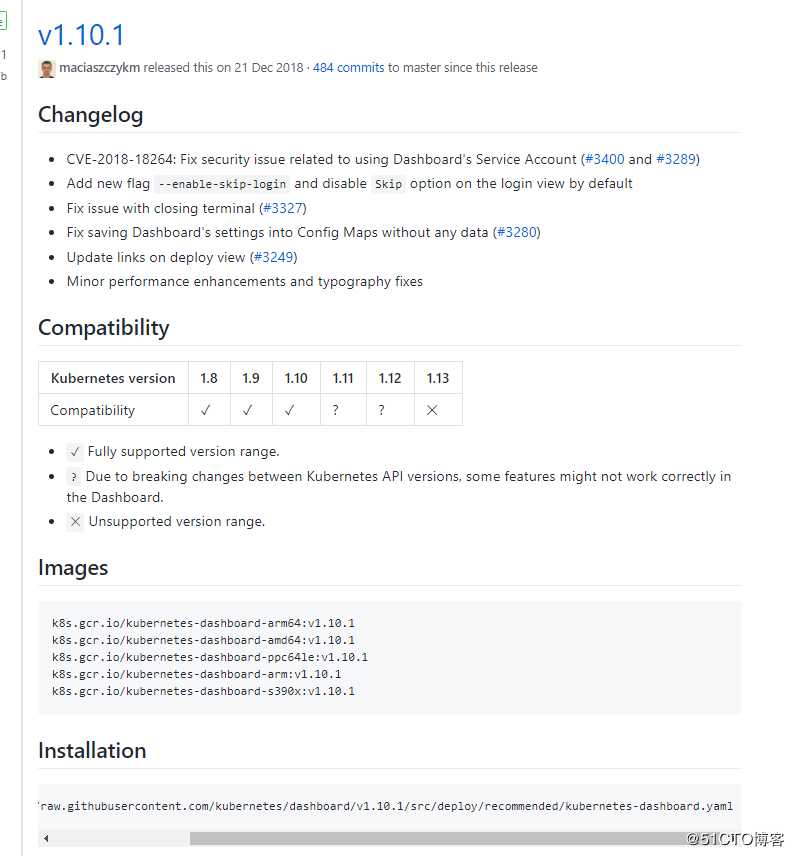Open the #3249 deploy view link
Screen dimensions: 794x856
[x=274, y=257]
